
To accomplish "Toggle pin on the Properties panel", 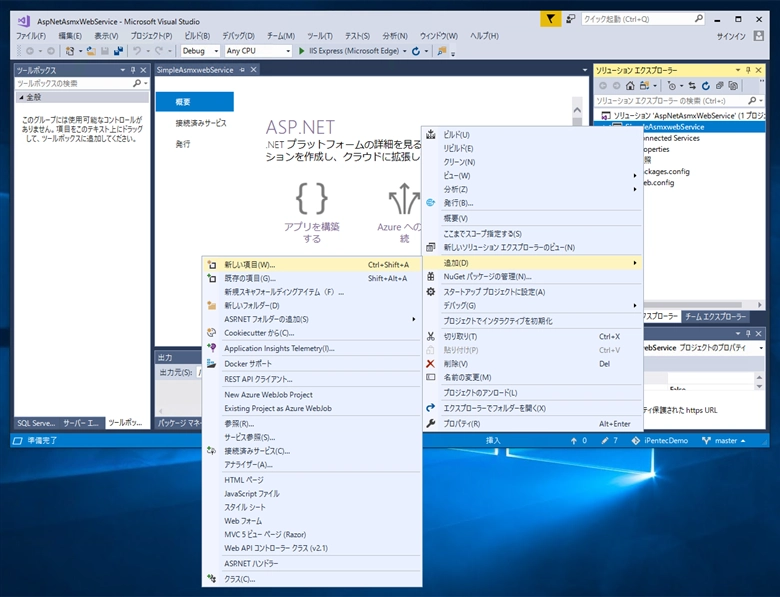I will click(748, 333).
